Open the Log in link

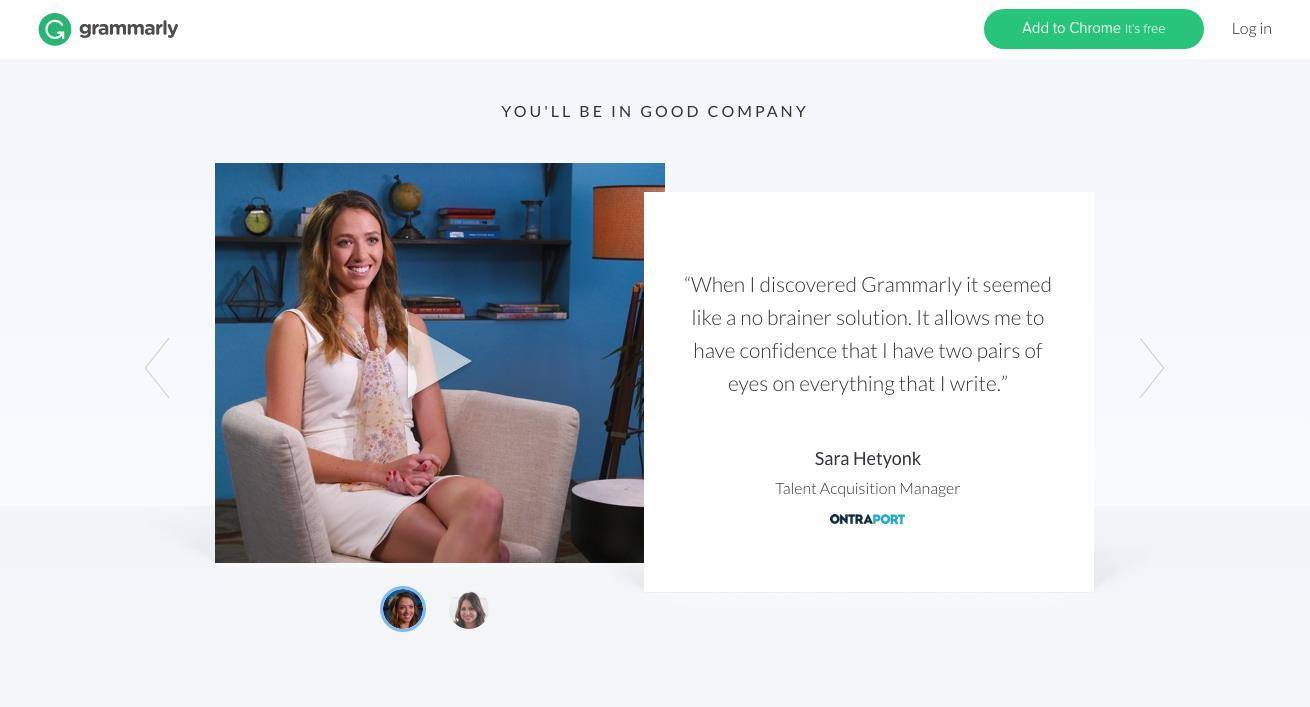[1251, 29]
